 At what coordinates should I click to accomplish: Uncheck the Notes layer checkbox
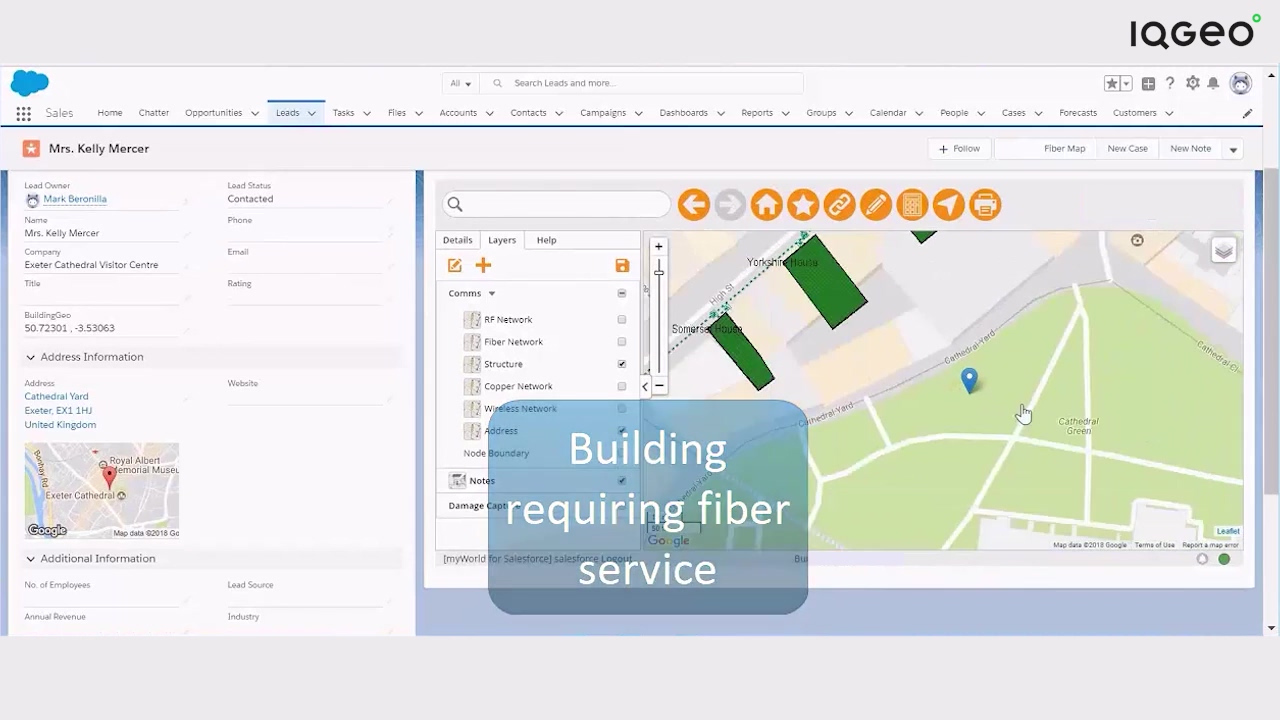pyautogui.click(x=622, y=481)
